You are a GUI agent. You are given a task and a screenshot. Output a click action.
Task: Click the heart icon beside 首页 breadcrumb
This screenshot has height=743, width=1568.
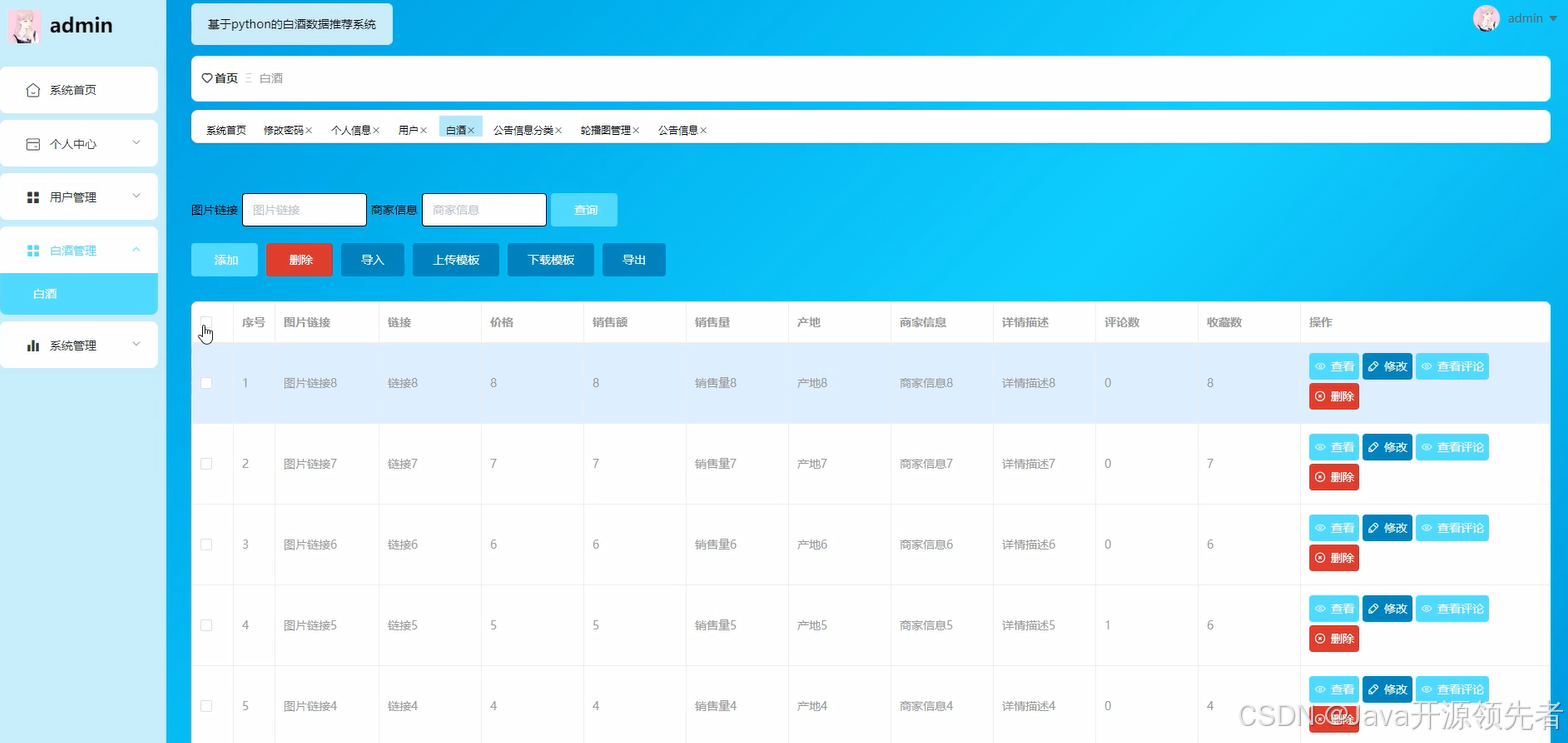(207, 78)
